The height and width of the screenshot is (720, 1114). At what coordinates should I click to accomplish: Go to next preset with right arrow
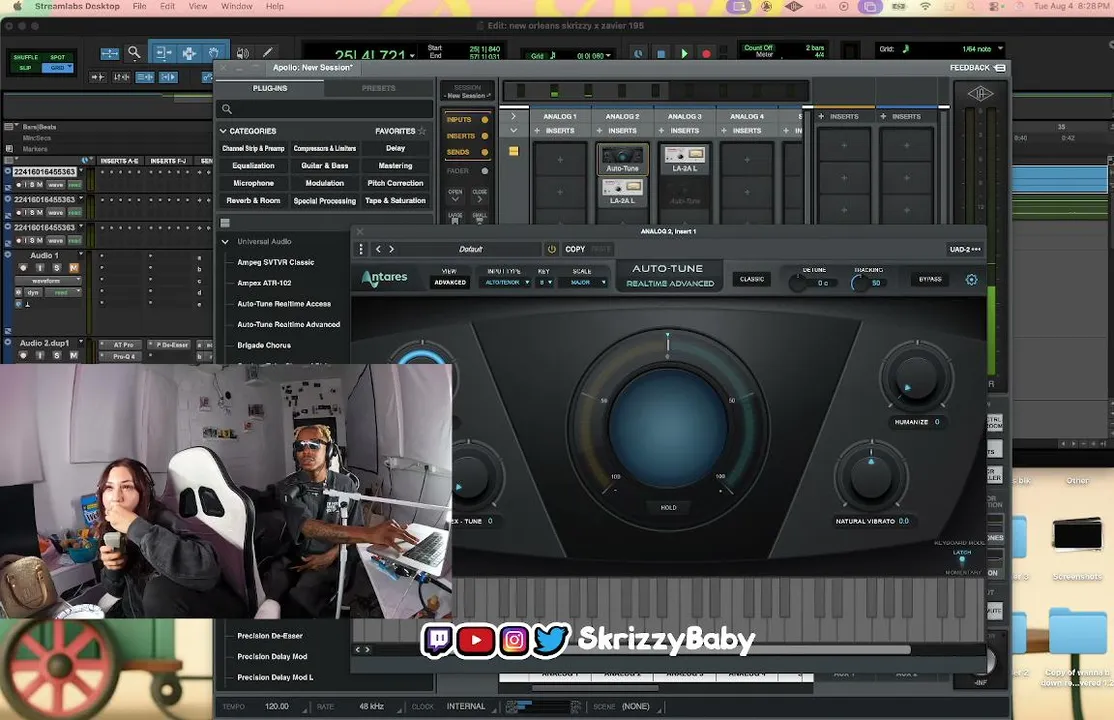[391, 249]
